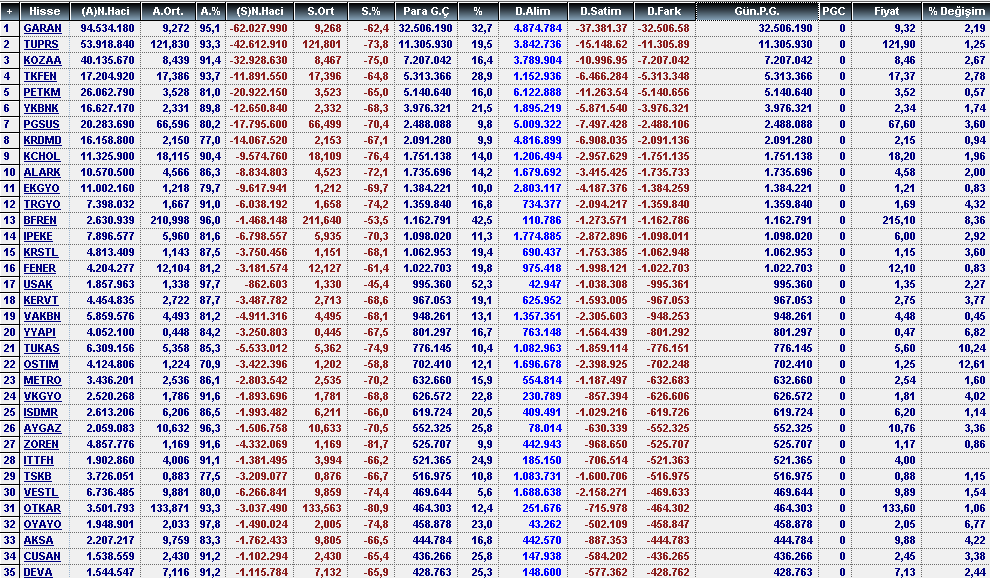Image resolution: width=990 pixels, height=578 pixels.
Task: Open the VAKBN stock link
Action: (42, 316)
